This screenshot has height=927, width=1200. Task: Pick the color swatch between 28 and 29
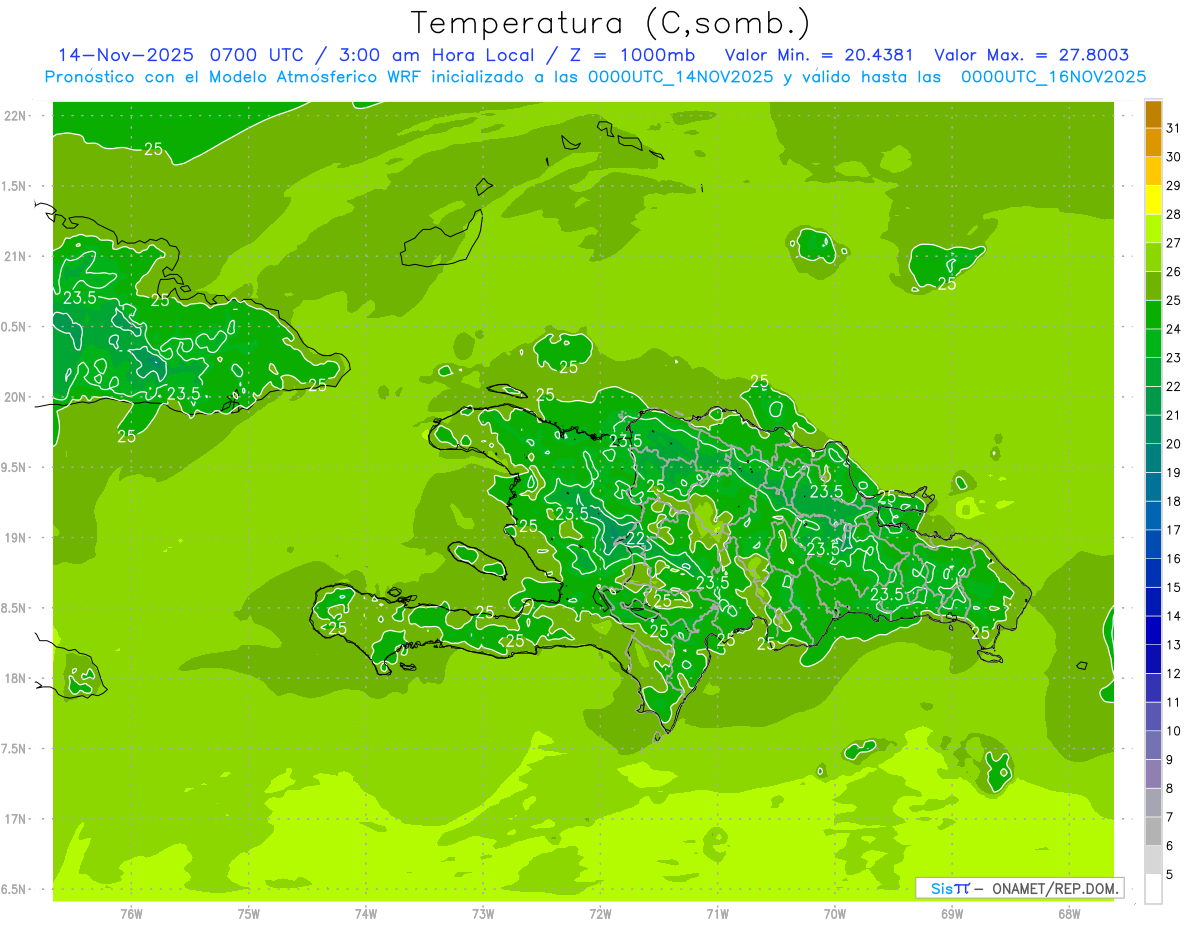pos(1153,200)
